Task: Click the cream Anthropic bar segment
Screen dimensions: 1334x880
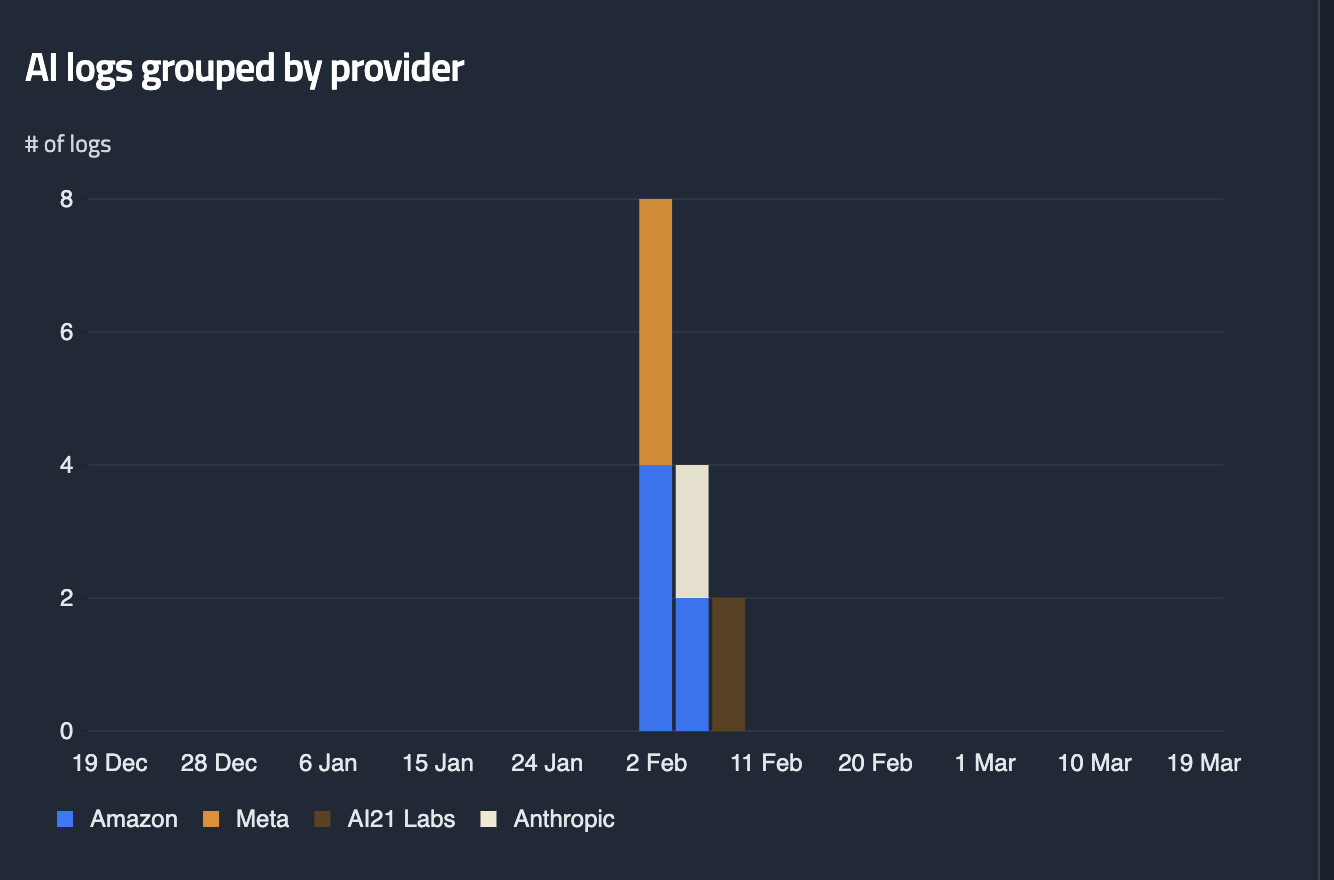Action: click(x=692, y=531)
